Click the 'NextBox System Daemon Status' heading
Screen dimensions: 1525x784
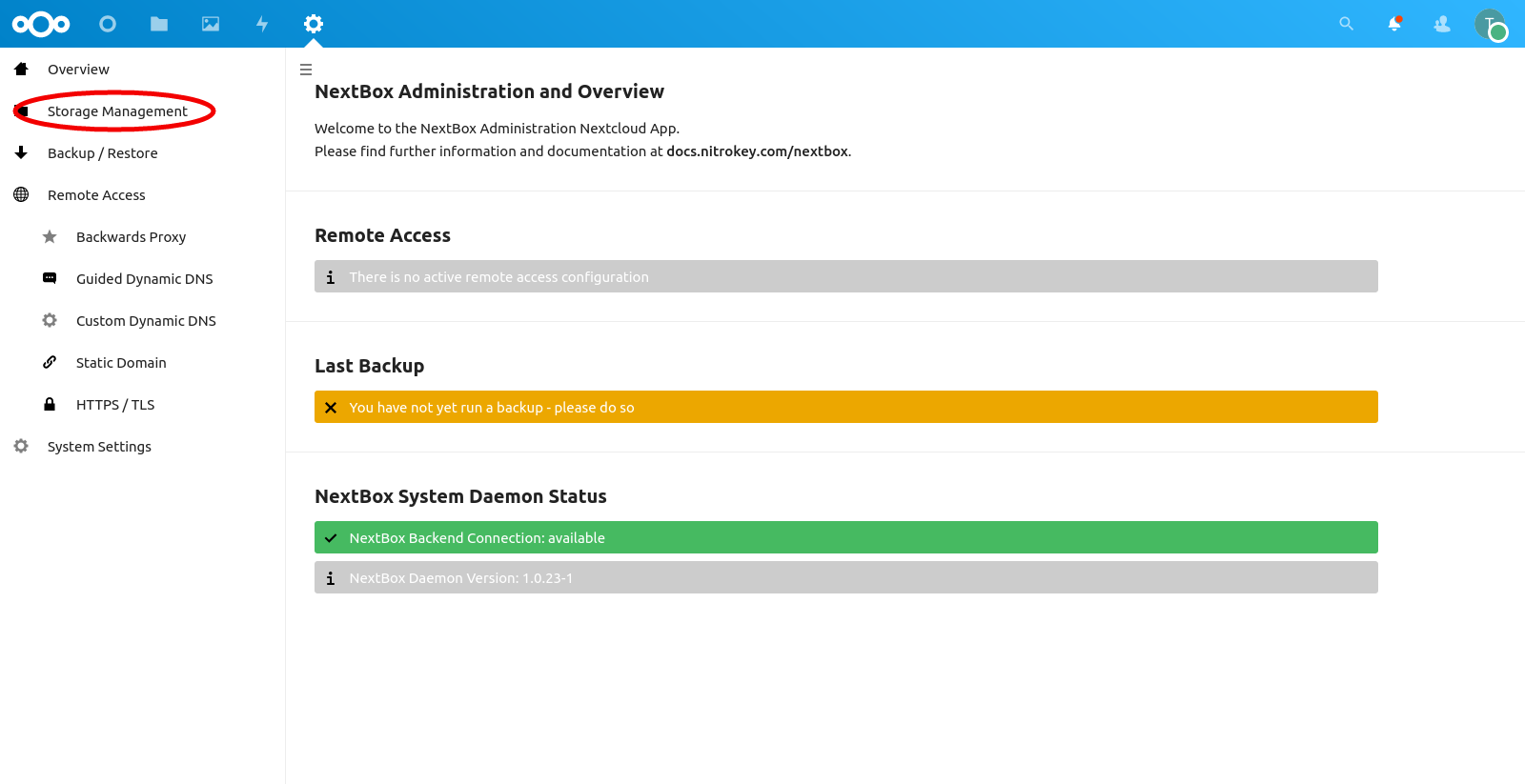click(460, 496)
